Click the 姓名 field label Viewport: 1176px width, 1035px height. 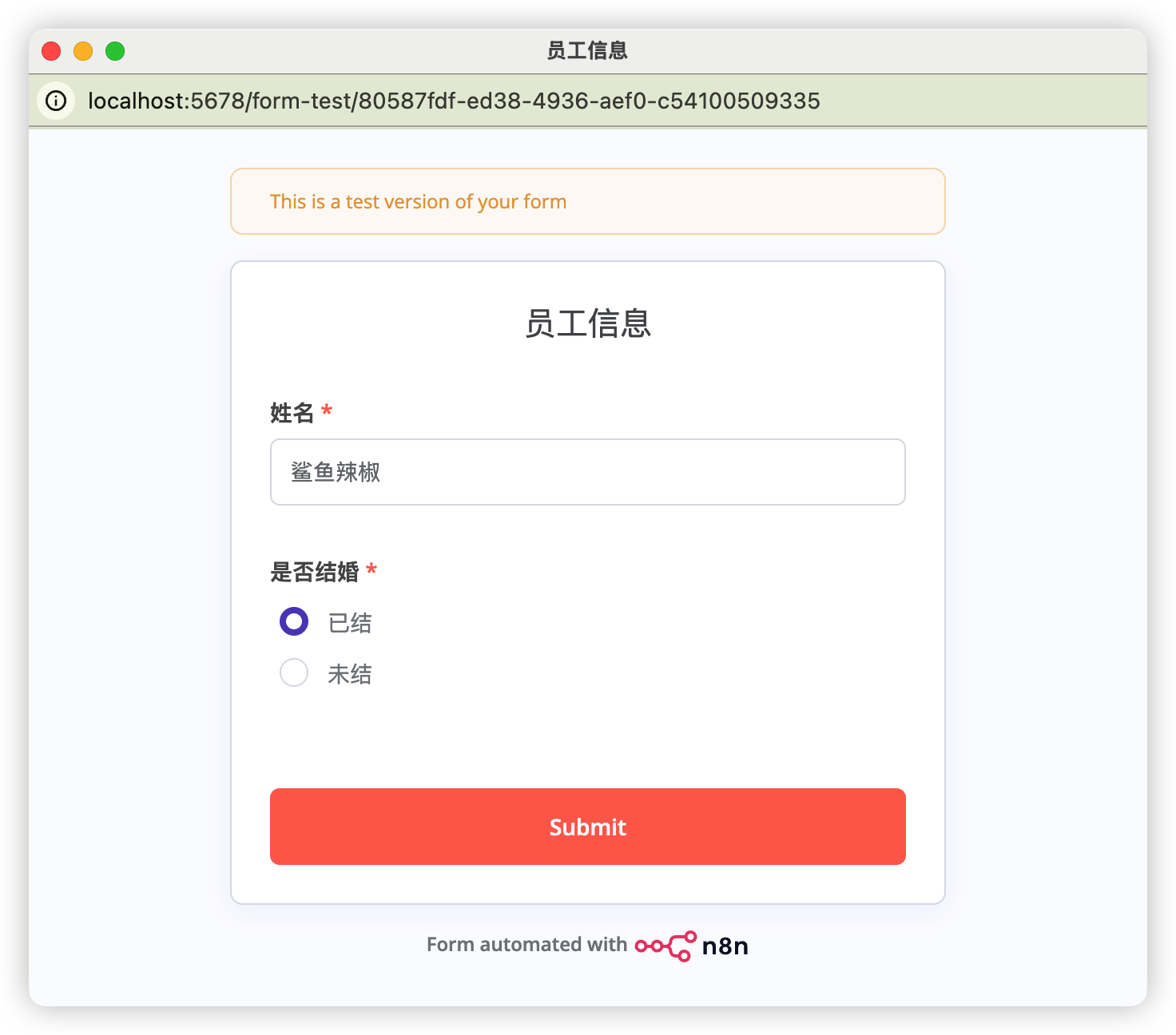pyautogui.click(x=292, y=413)
